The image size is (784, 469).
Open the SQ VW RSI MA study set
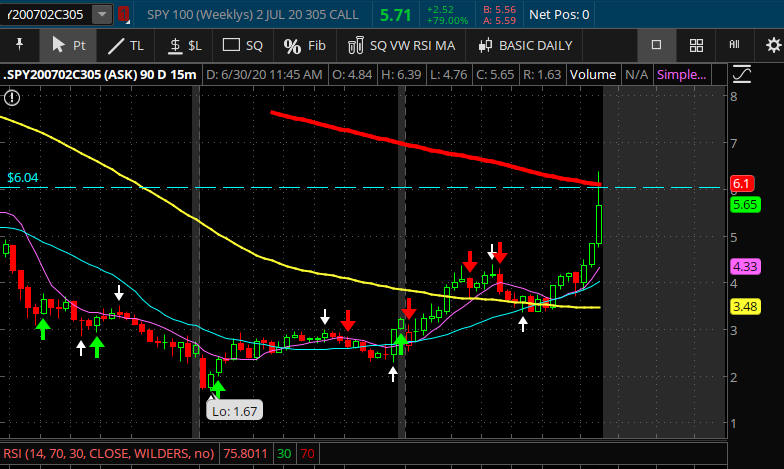point(402,46)
